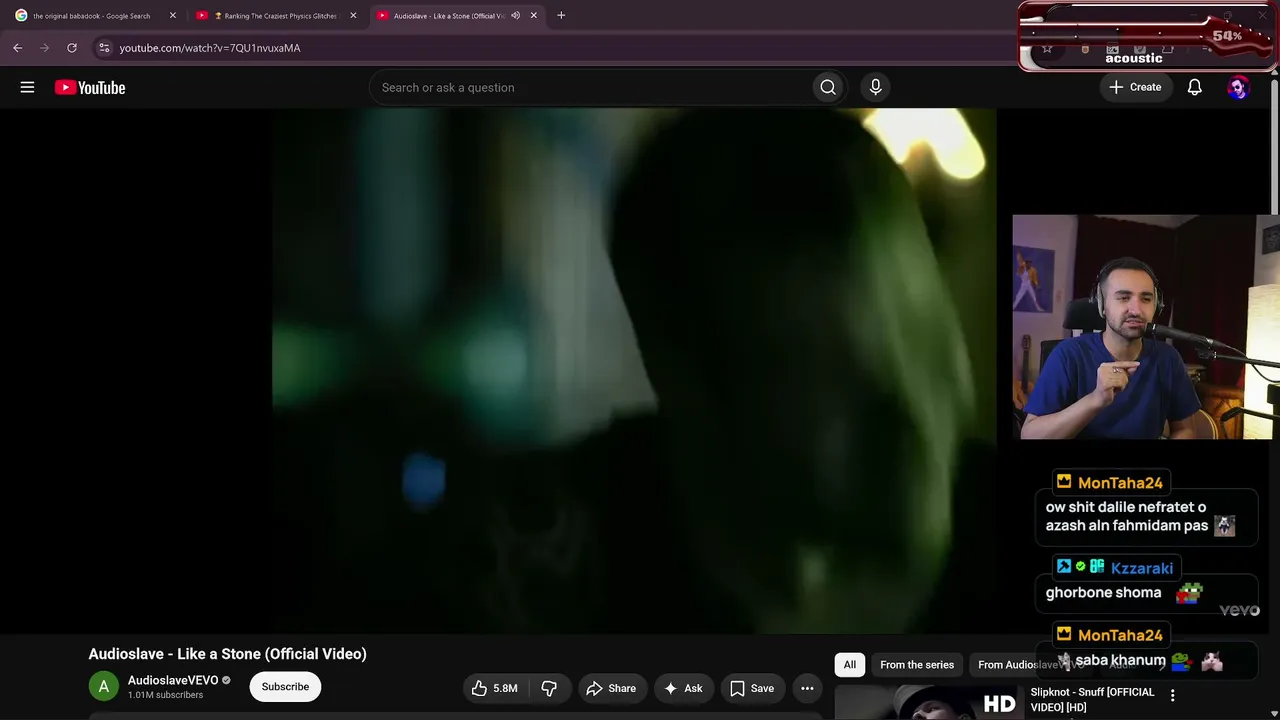This screenshot has width=1280, height=720.
Task: Open the Slipknot Snuff HD thumbnail
Action: click(928, 702)
